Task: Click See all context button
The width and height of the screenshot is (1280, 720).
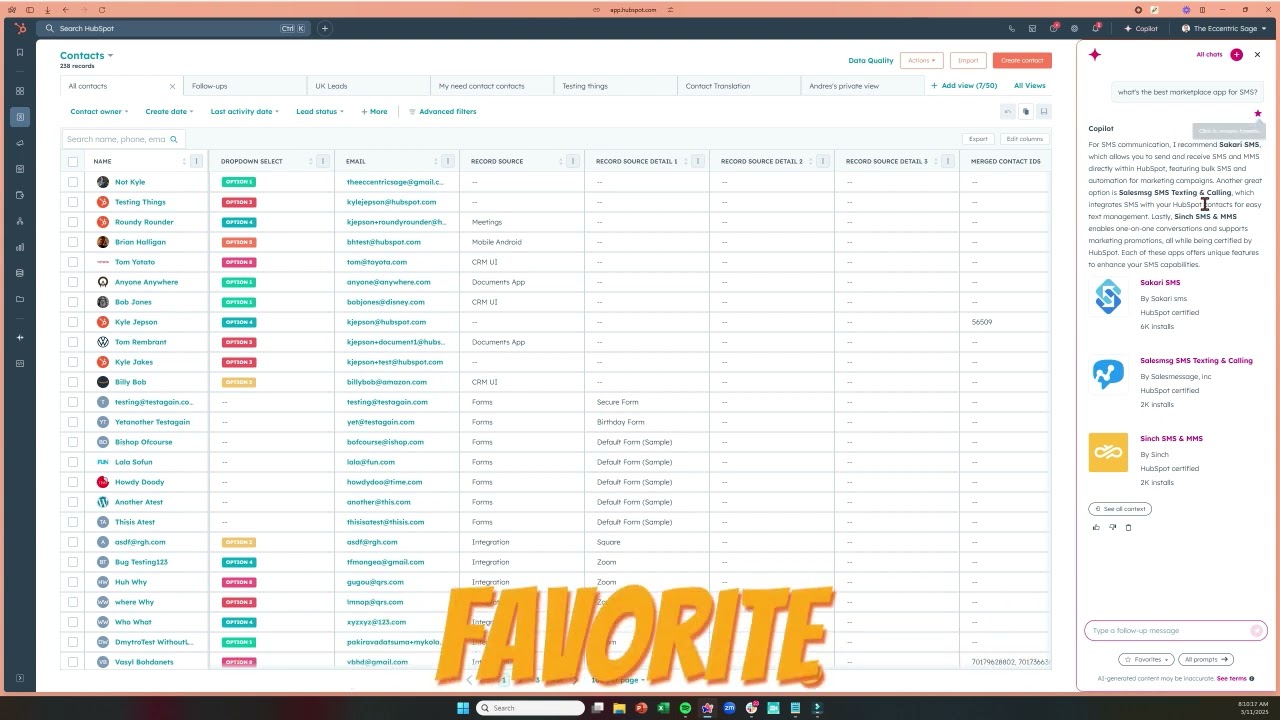Action: pyautogui.click(x=1120, y=509)
